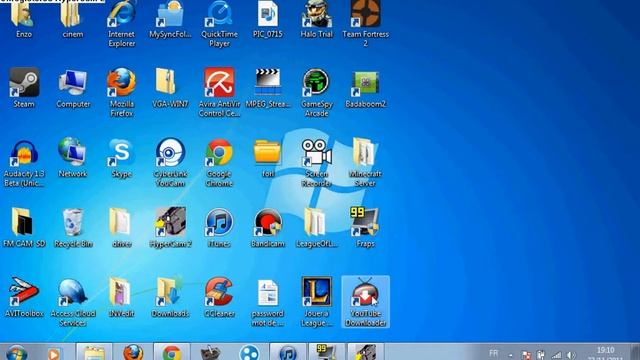Viewport: 640px width, 360px height.
Task: Open the volume control in tray
Action: pyautogui.click(x=571, y=356)
